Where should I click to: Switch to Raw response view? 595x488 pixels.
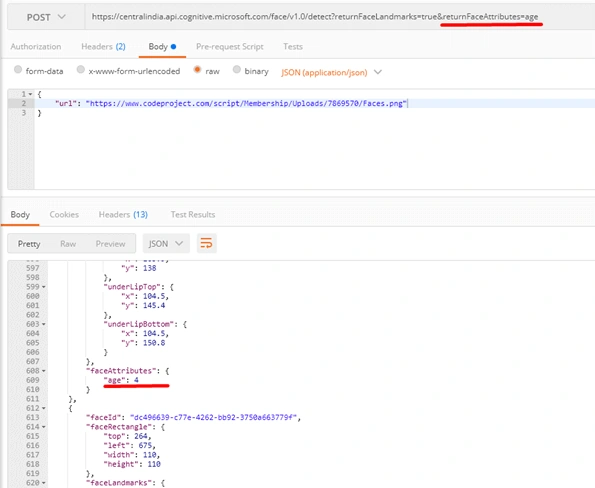(68, 244)
